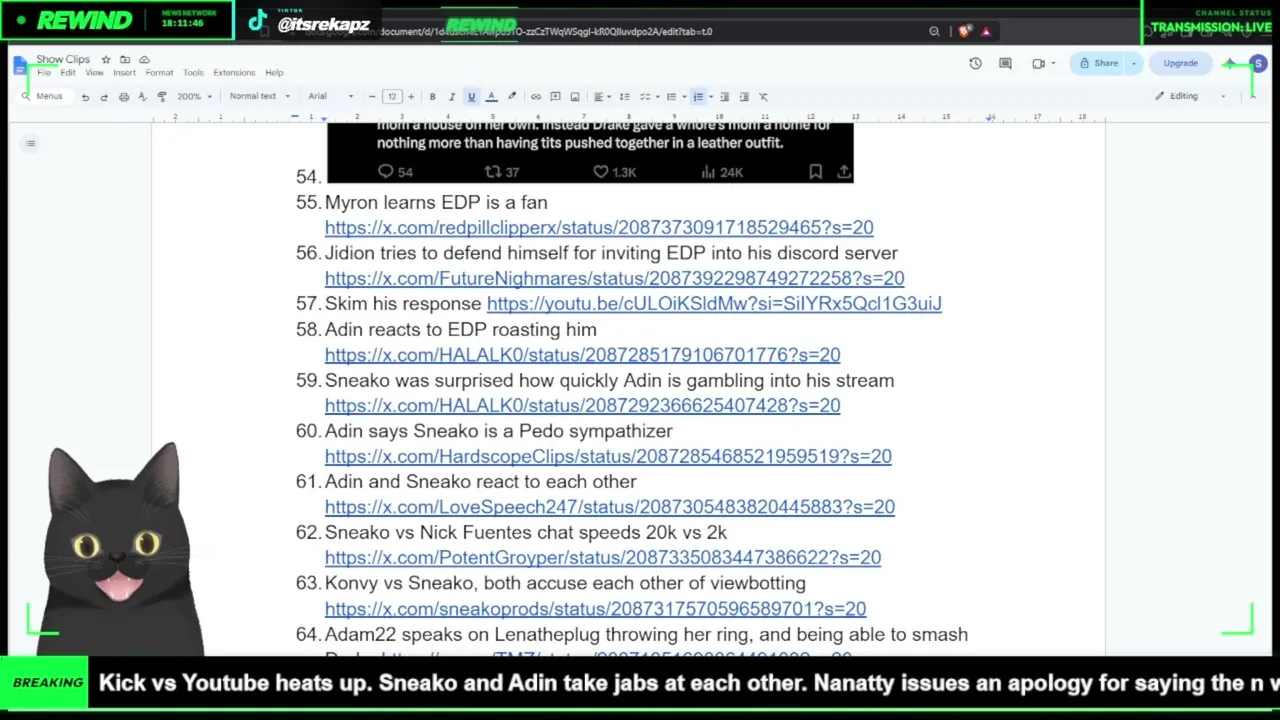This screenshot has height=720, width=1280.
Task: Redo the last undone edit
Action: 104,97
